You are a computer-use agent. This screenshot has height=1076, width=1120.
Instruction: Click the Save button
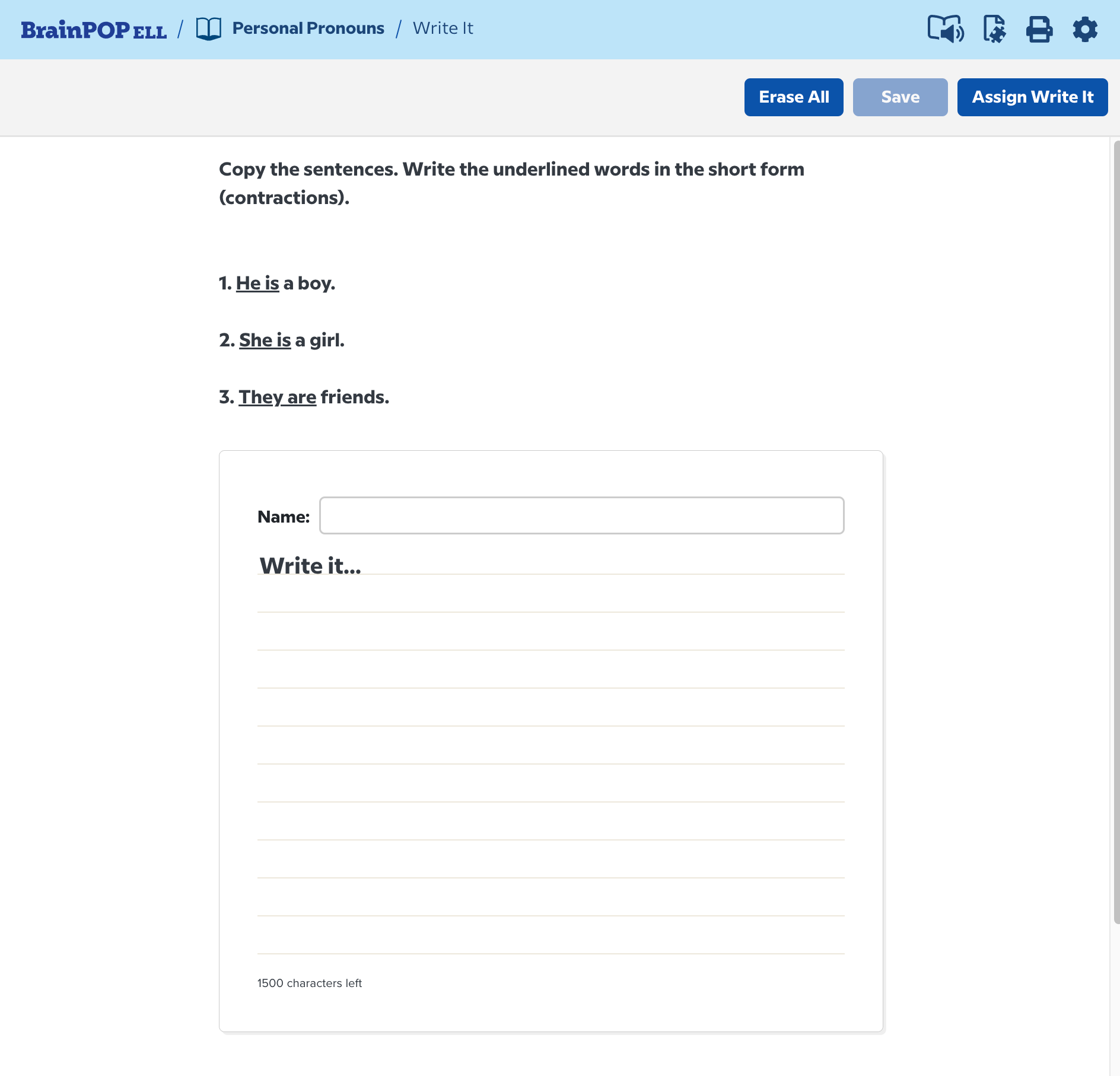pos(900,97)
